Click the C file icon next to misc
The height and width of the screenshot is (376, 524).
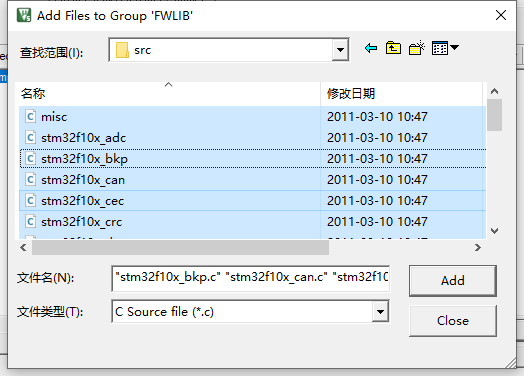(31, 117)
